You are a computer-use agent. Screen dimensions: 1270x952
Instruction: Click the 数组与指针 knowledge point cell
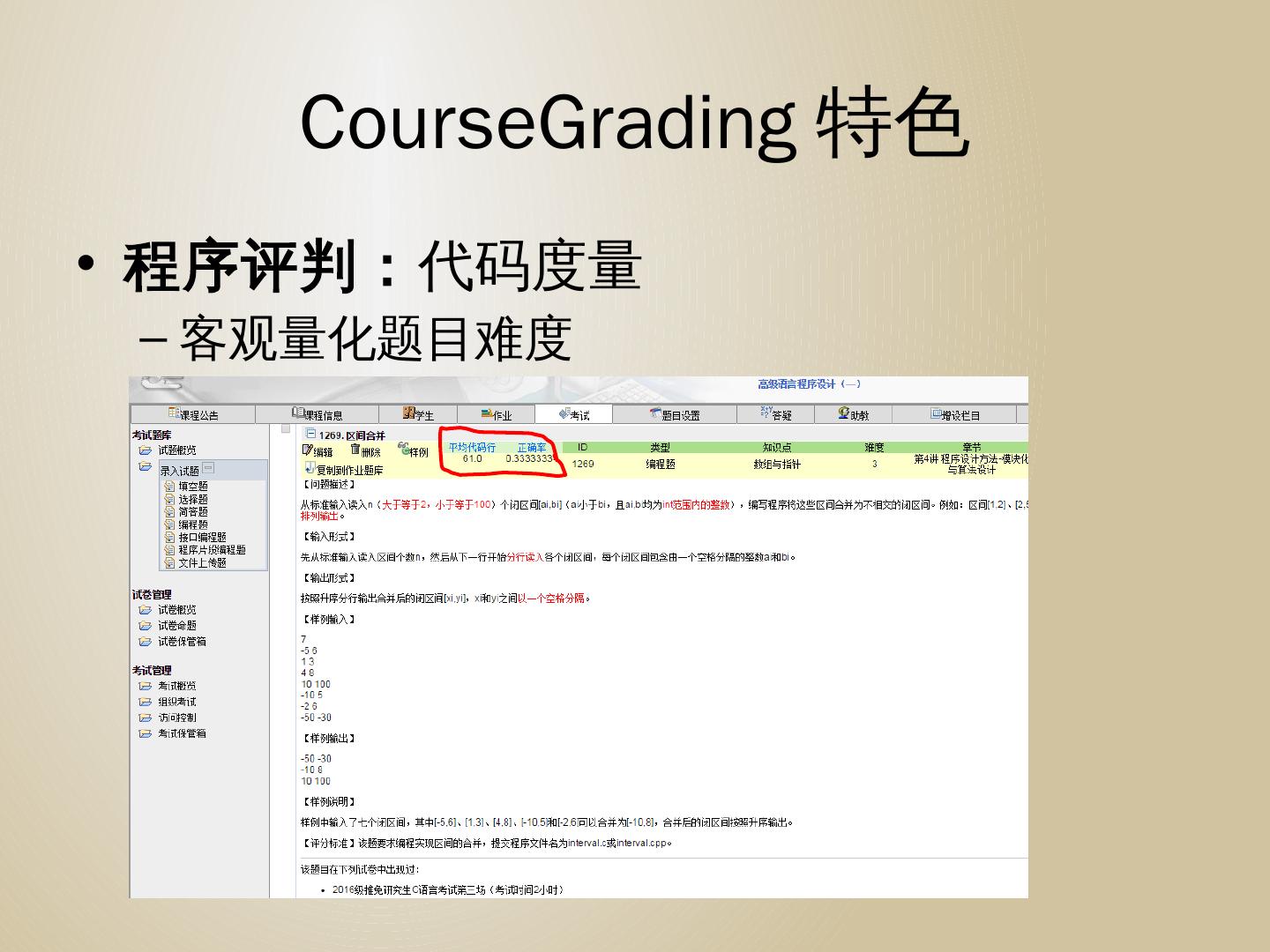pyautogui.click(x=777, y=464)
